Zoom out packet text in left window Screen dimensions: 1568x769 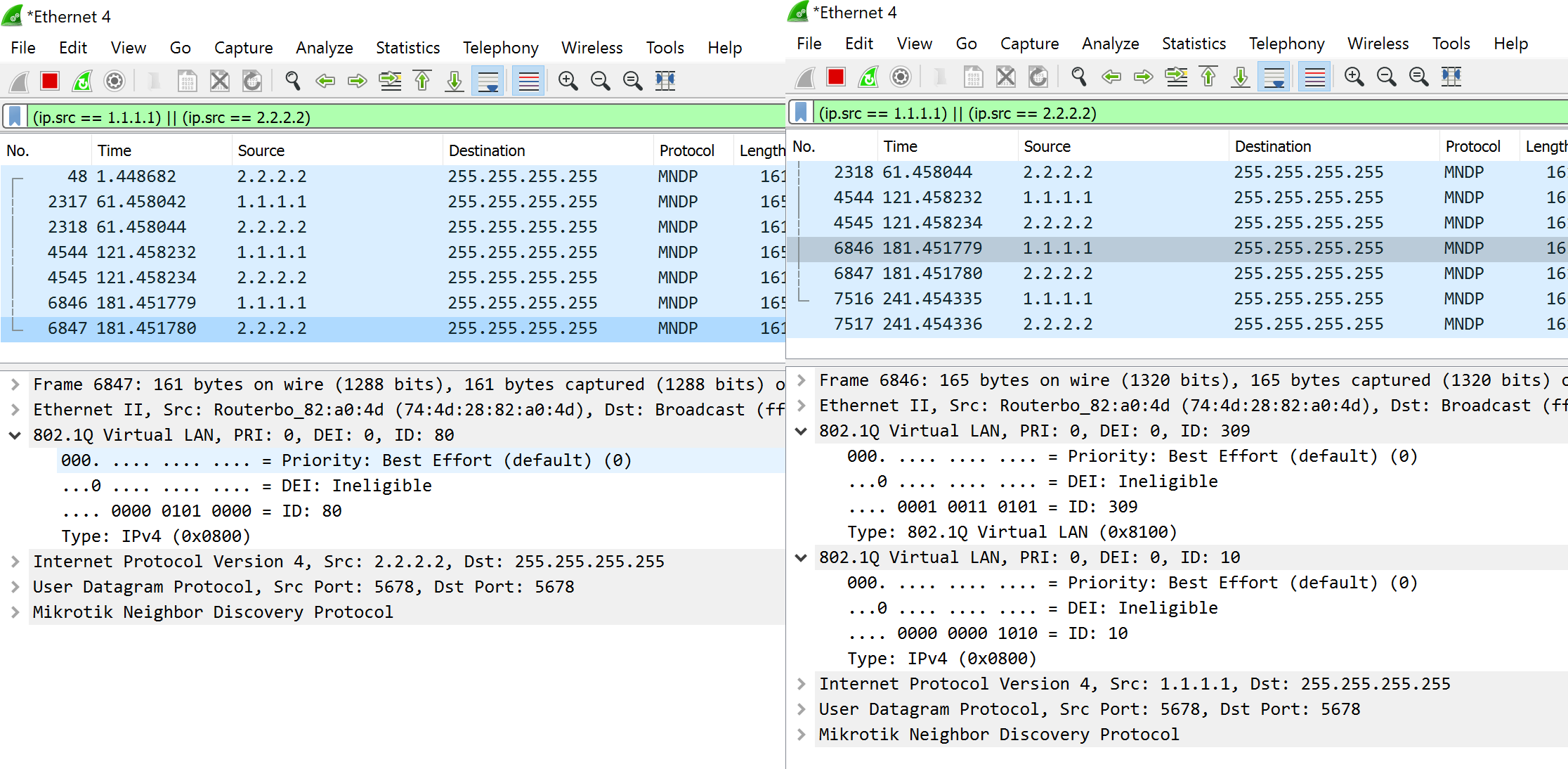pos(601,81)
